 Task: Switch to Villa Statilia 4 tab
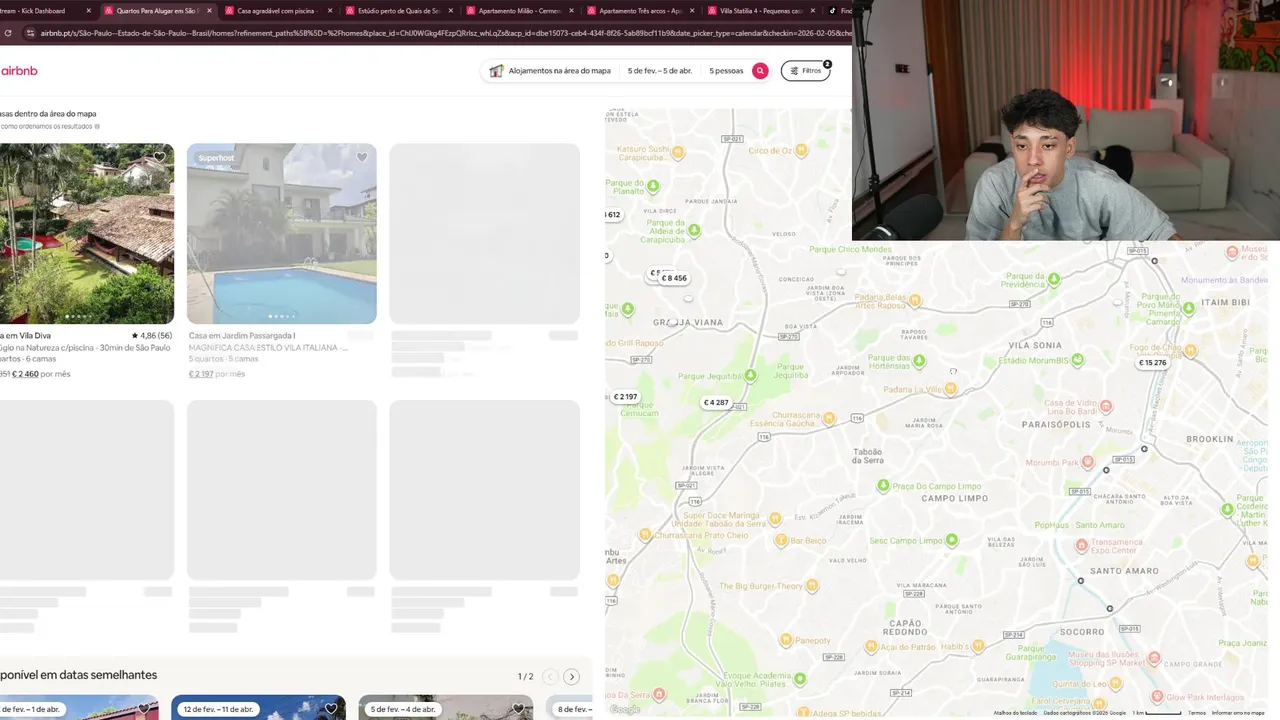click(760, 11)
